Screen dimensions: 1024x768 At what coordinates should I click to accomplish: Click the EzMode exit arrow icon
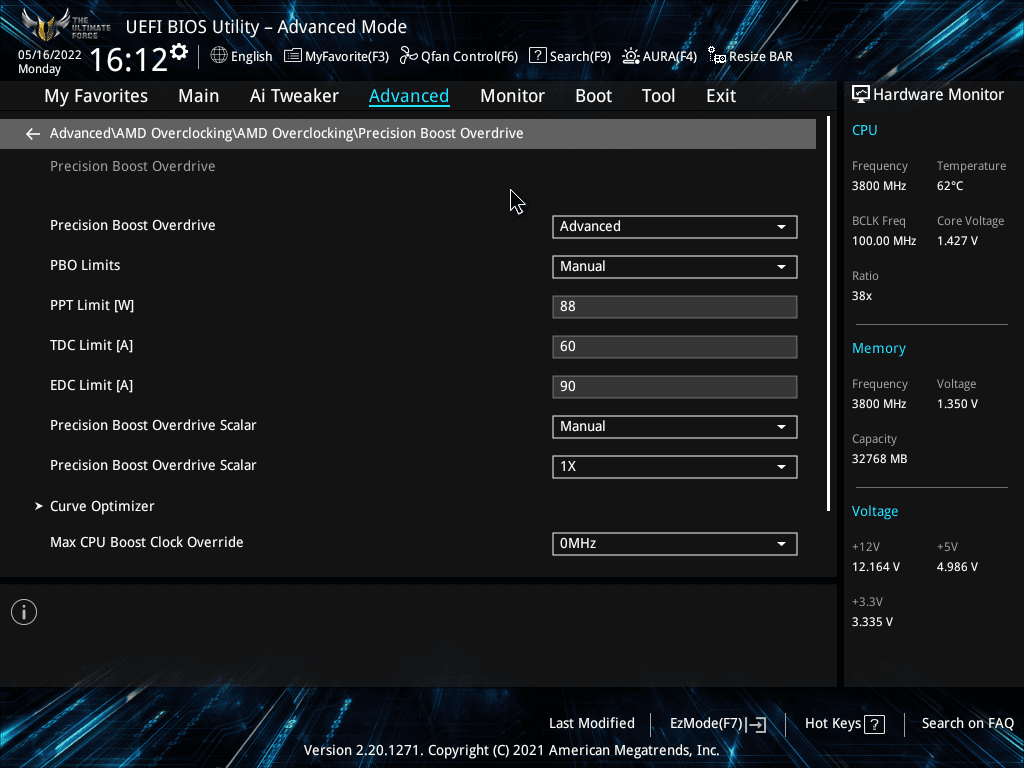756,724
